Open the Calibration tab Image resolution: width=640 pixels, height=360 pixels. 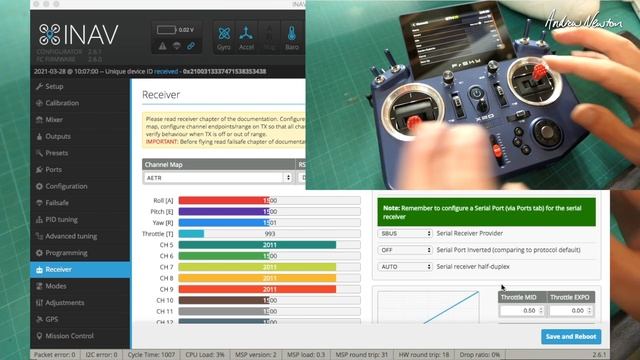(80, 103)
